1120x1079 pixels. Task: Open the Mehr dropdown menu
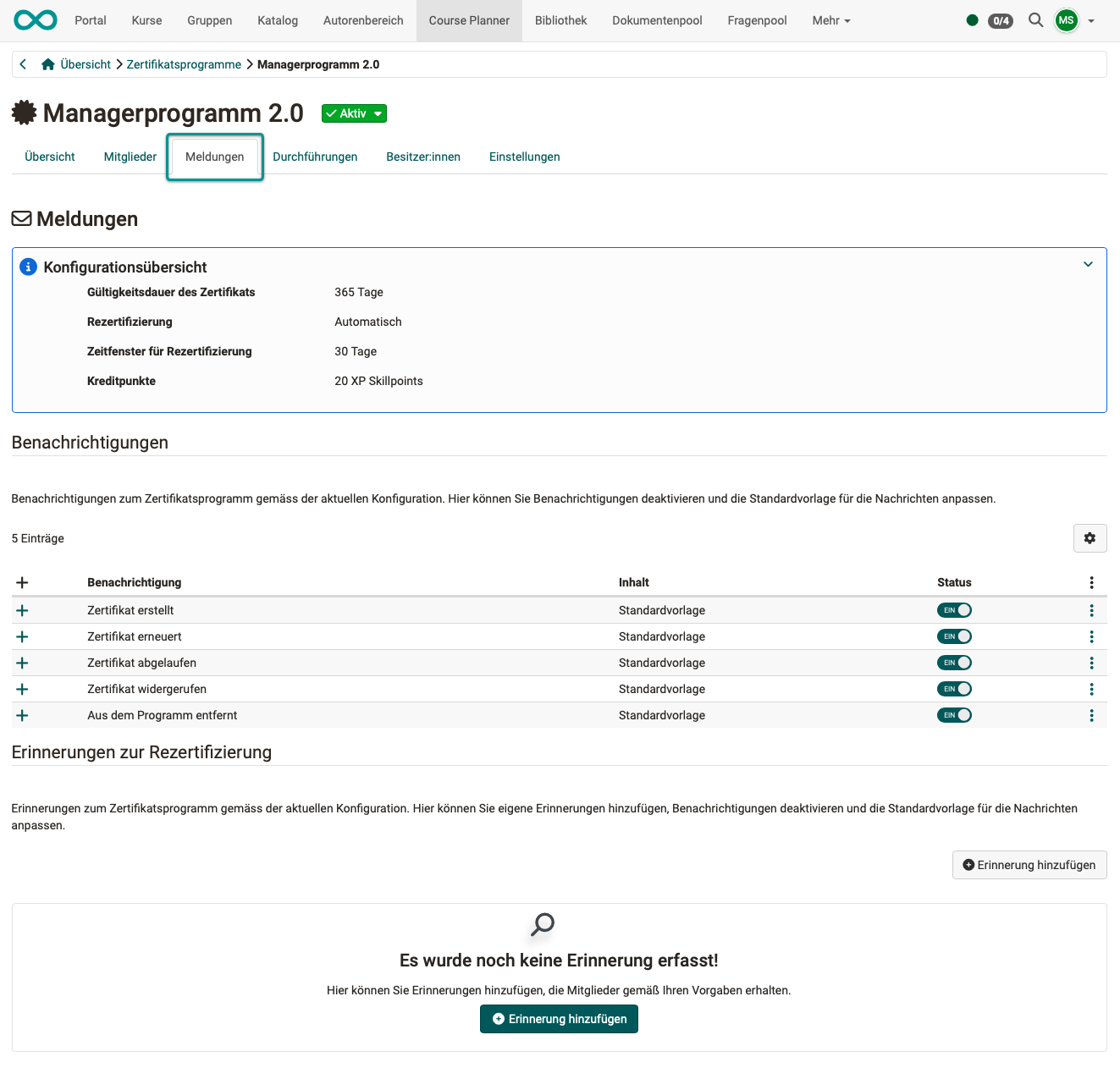point(829,20)
